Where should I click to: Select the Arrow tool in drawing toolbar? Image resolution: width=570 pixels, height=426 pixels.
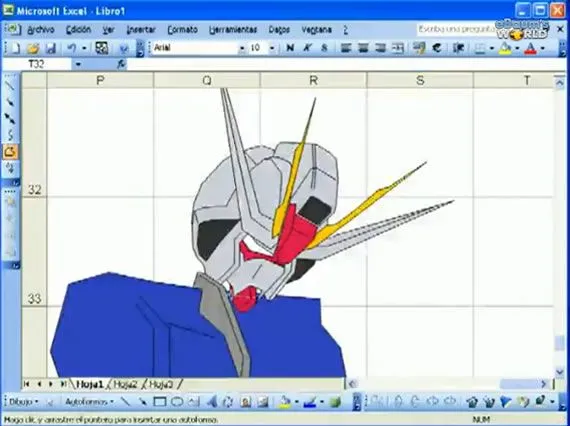tap(142, 402)
